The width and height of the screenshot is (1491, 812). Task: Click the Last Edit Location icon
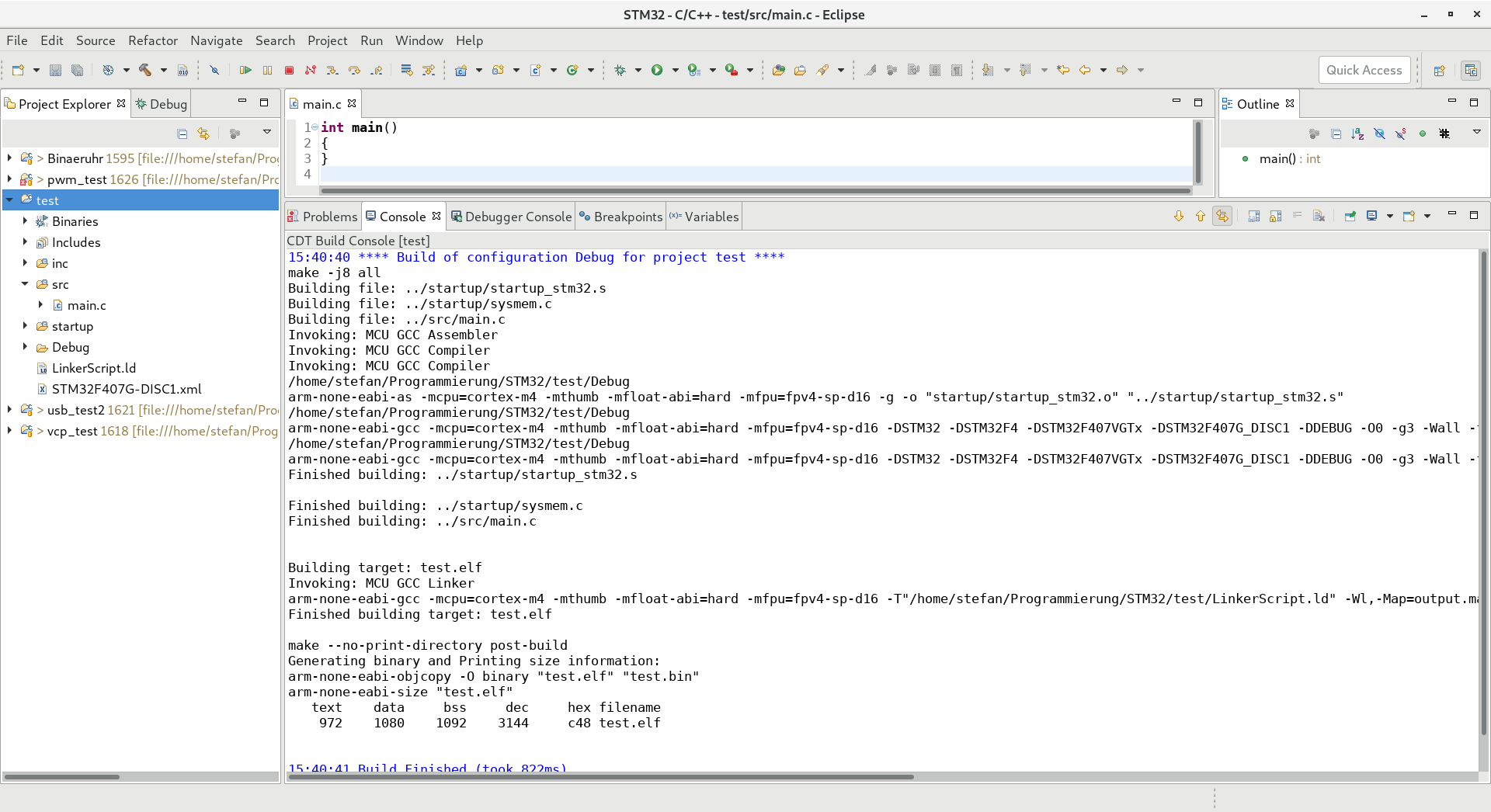point(1063,70)
